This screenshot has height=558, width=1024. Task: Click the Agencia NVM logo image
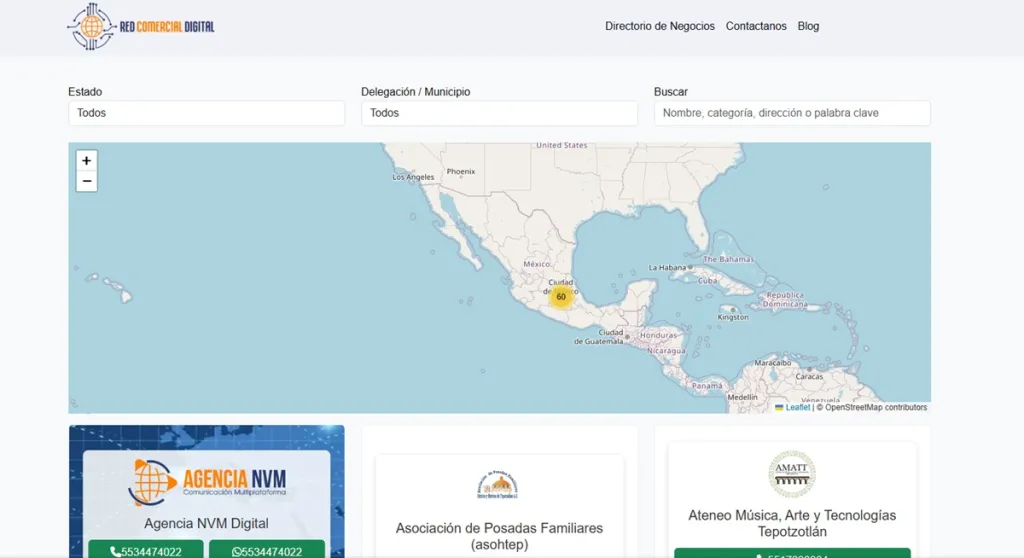206,481
